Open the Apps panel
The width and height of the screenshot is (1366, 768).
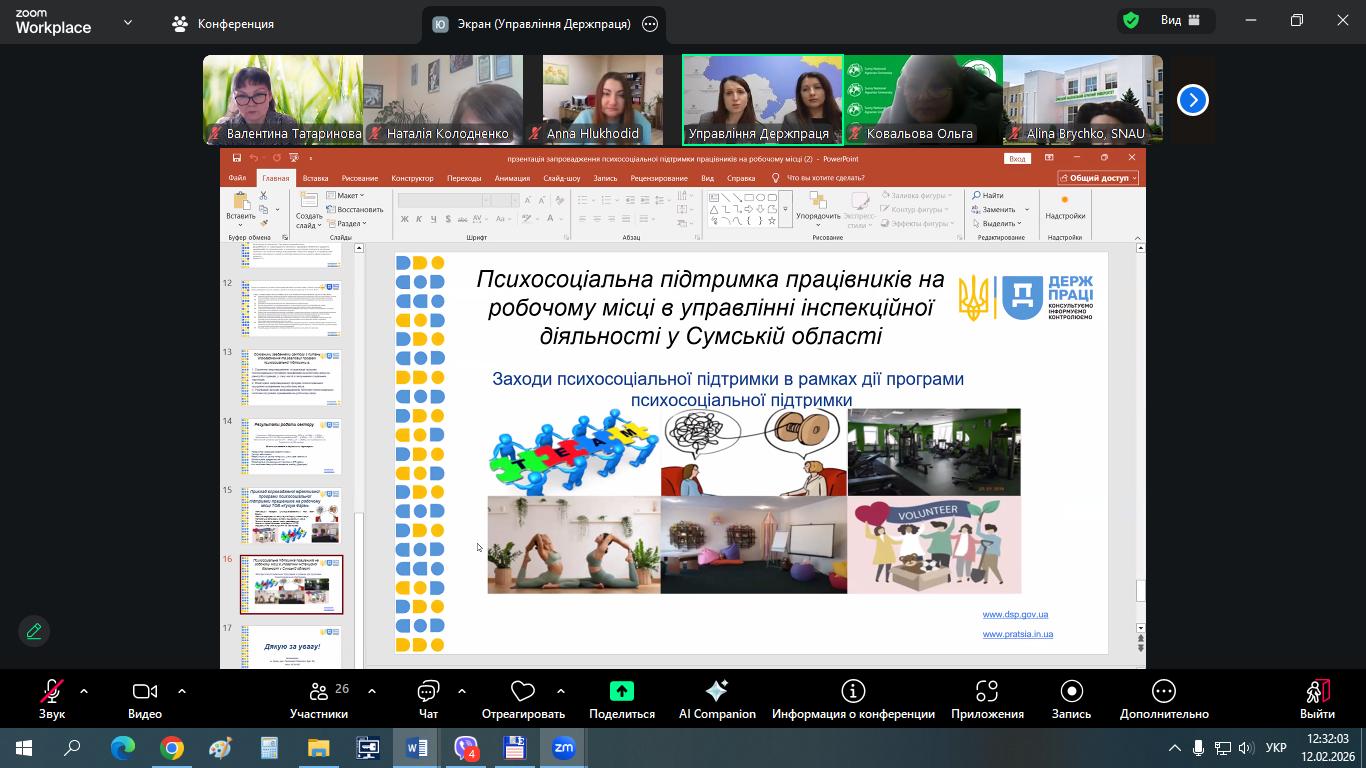click(986, 699)
